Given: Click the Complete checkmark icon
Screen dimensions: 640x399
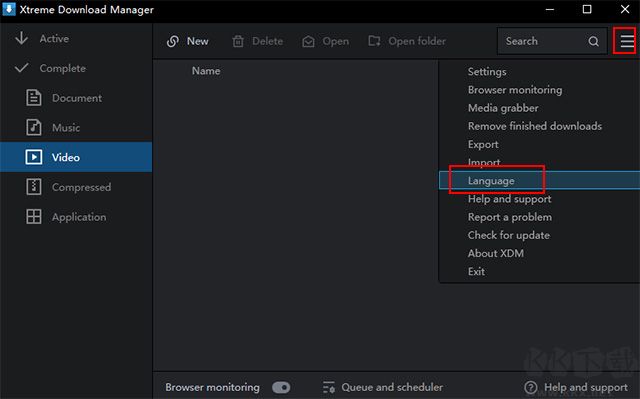Looking at the screenshot, I should tap(21, 68).
